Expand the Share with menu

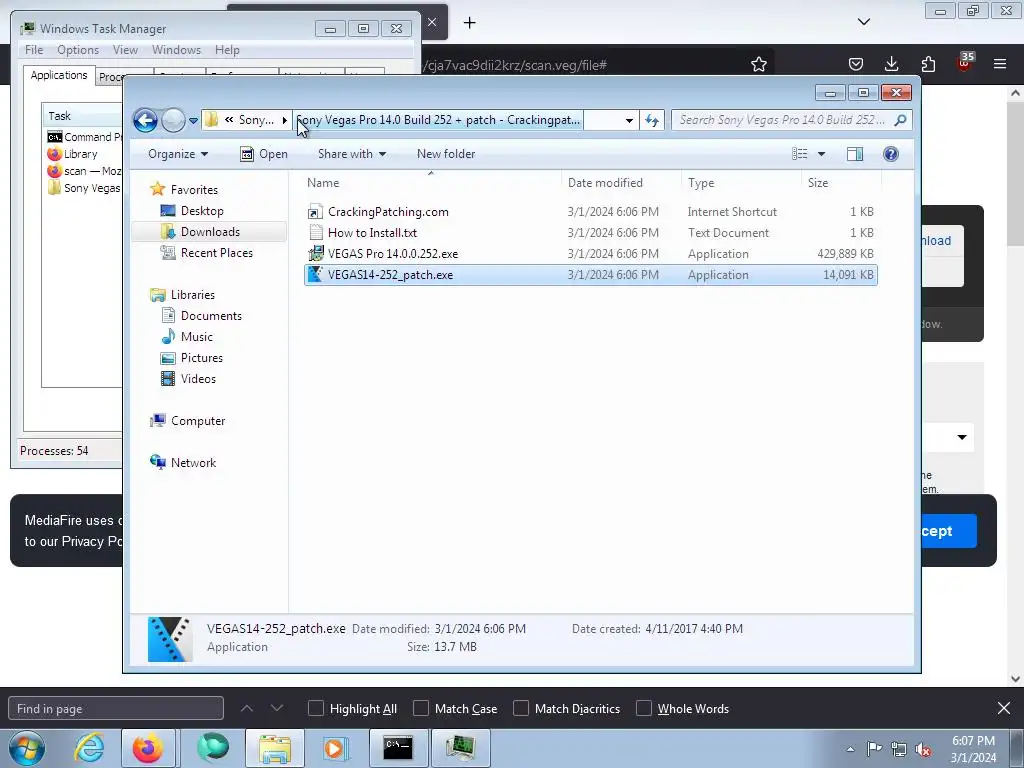[351, 154]
